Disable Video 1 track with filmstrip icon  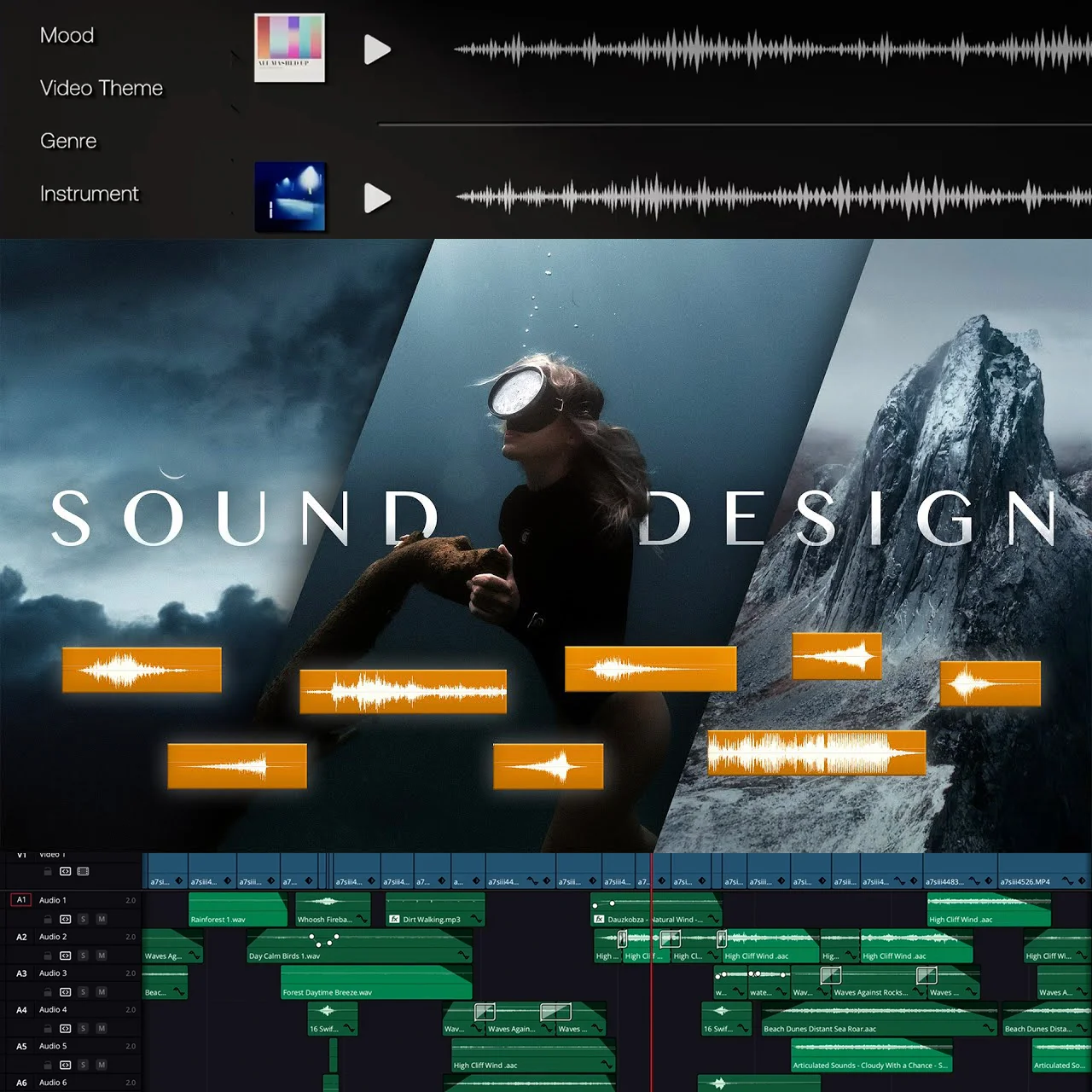pos(83,871)
